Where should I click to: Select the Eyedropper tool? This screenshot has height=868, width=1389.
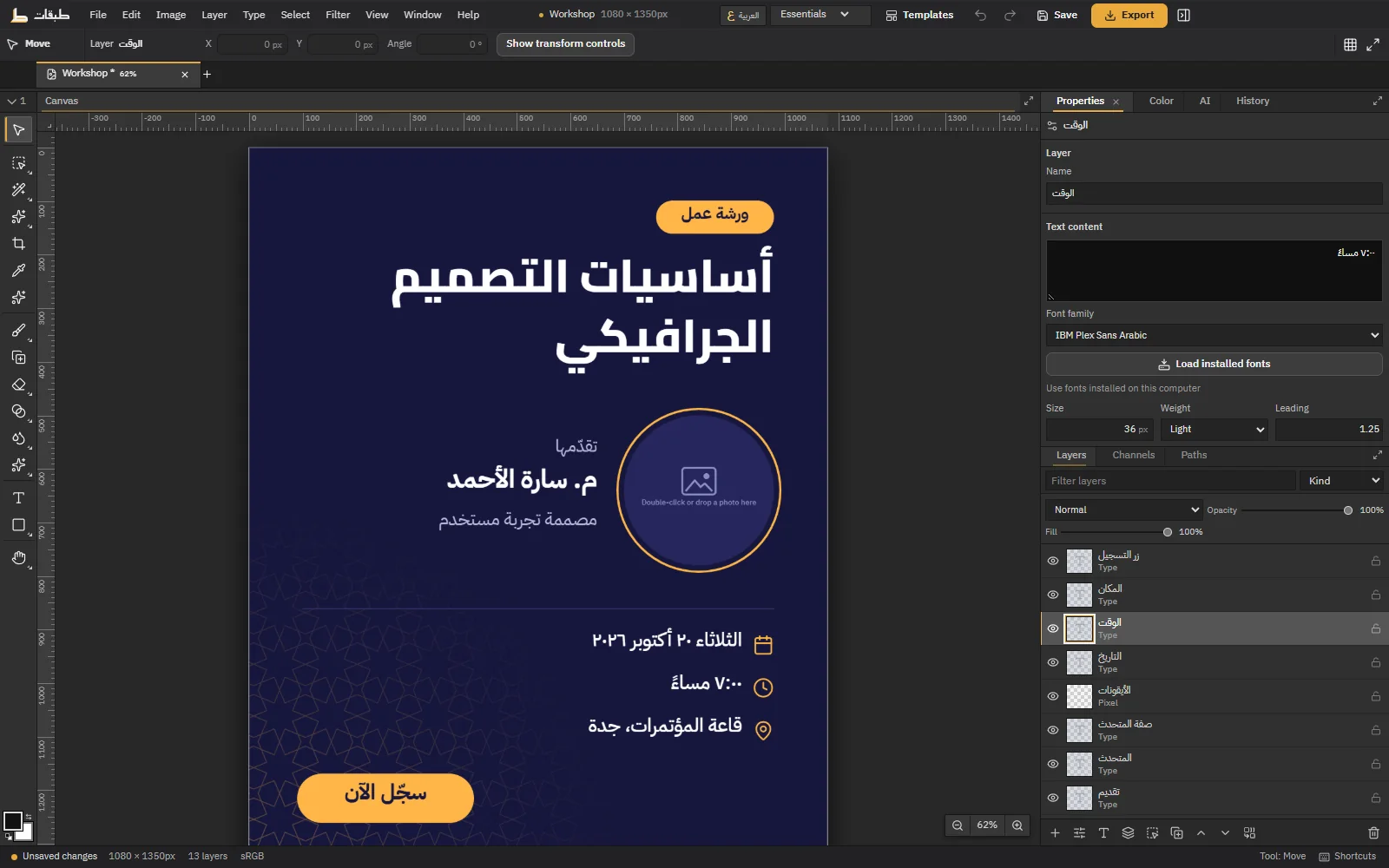18,271
